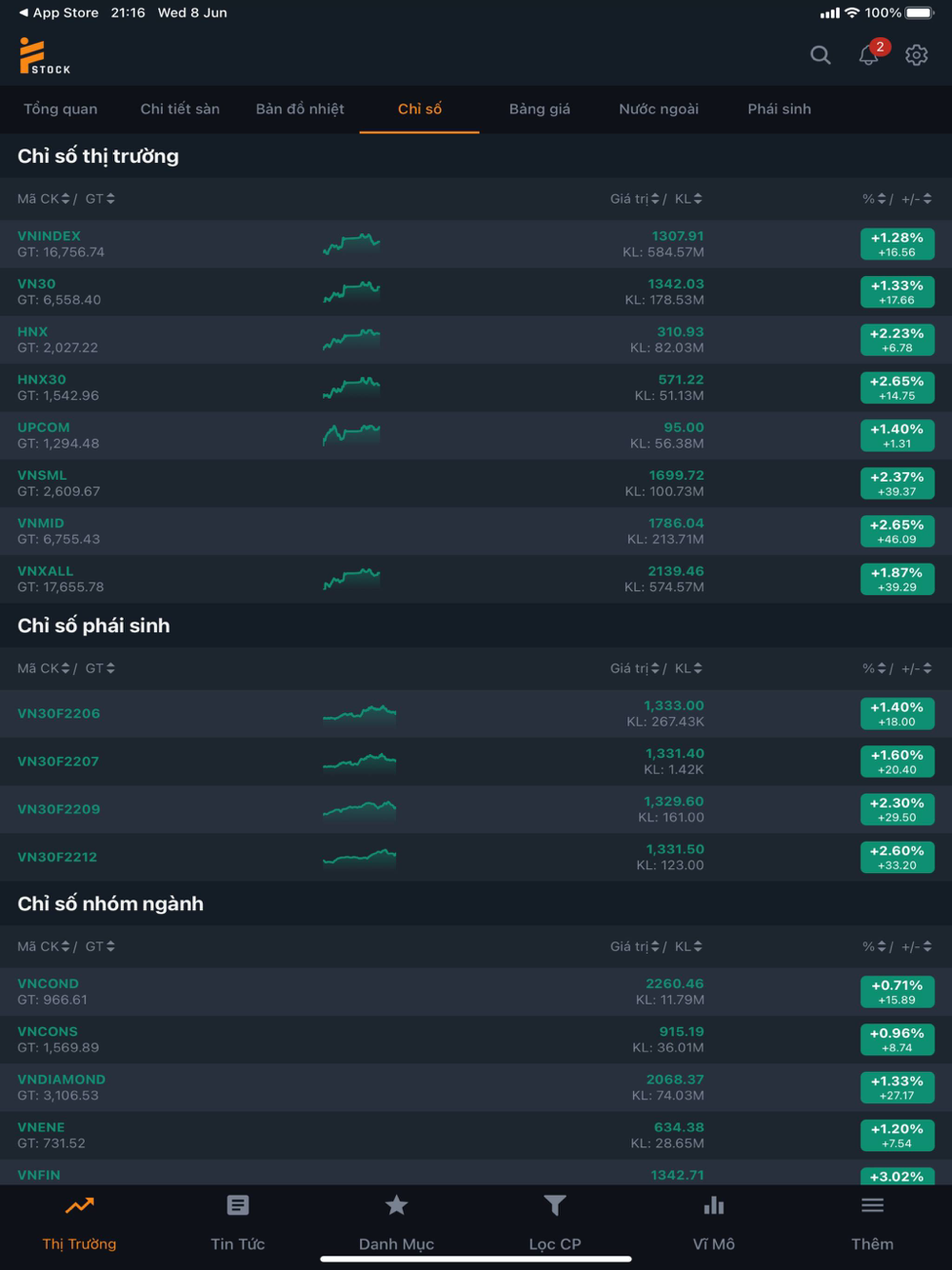The height and width of the screenshot is (1270, 952).
Task: Tap the FStock logo
Action: tap(44, 56)
